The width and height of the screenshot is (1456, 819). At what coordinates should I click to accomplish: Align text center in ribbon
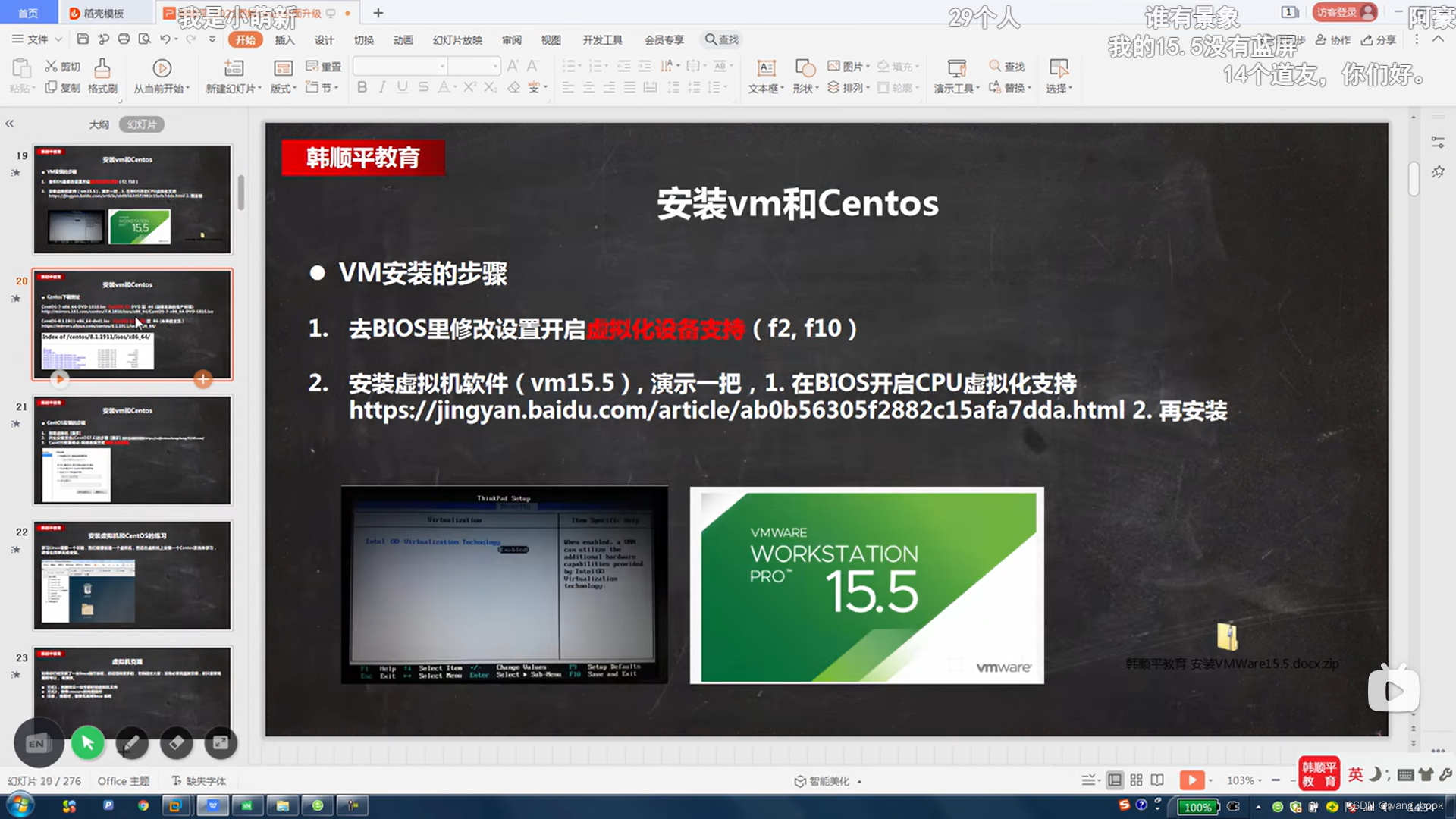[x=588, y=88]
